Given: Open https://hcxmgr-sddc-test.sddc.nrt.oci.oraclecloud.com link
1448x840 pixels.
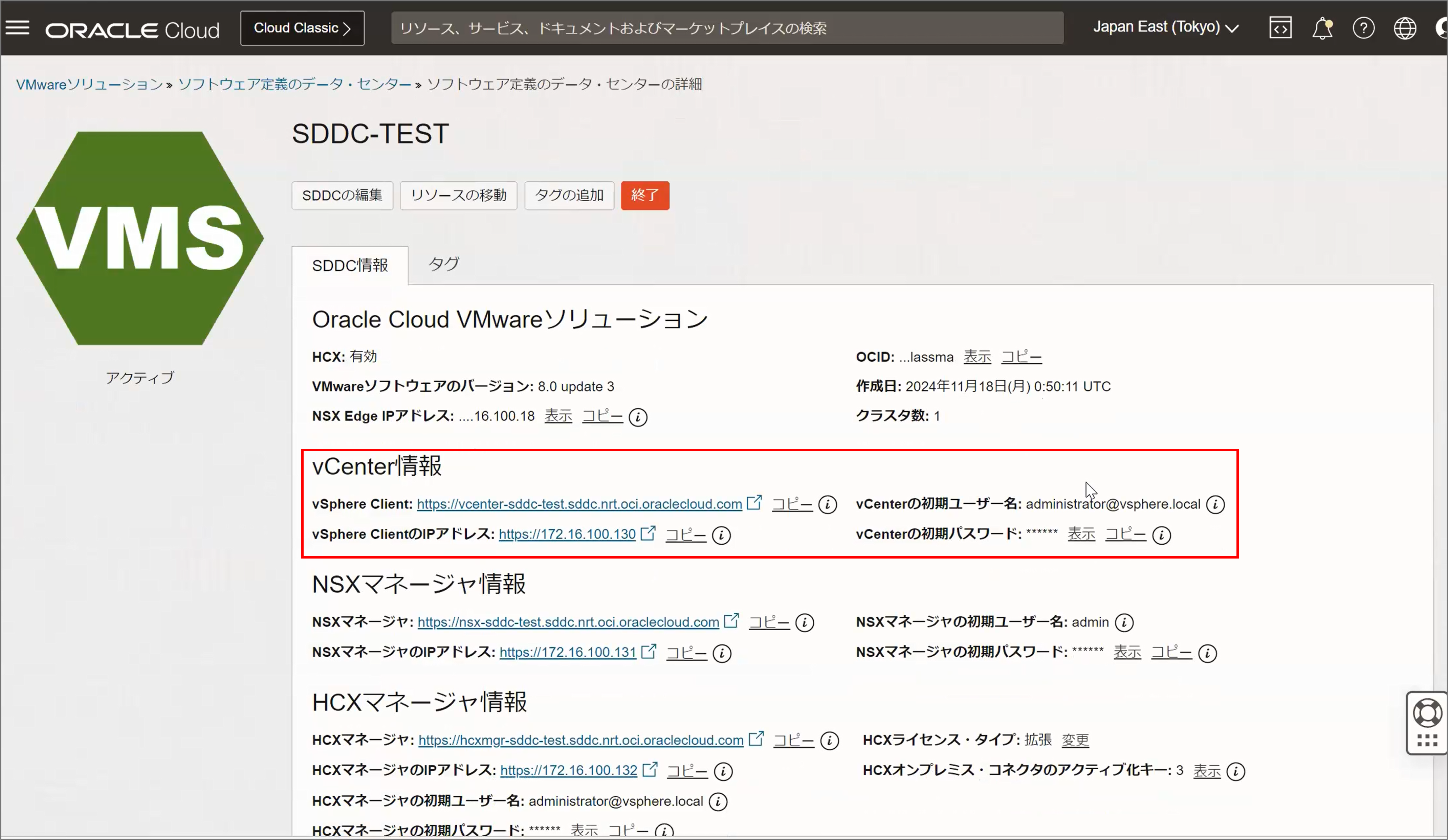Looking at the screenshot, I should pyautogui.click(x=581, y=741).
